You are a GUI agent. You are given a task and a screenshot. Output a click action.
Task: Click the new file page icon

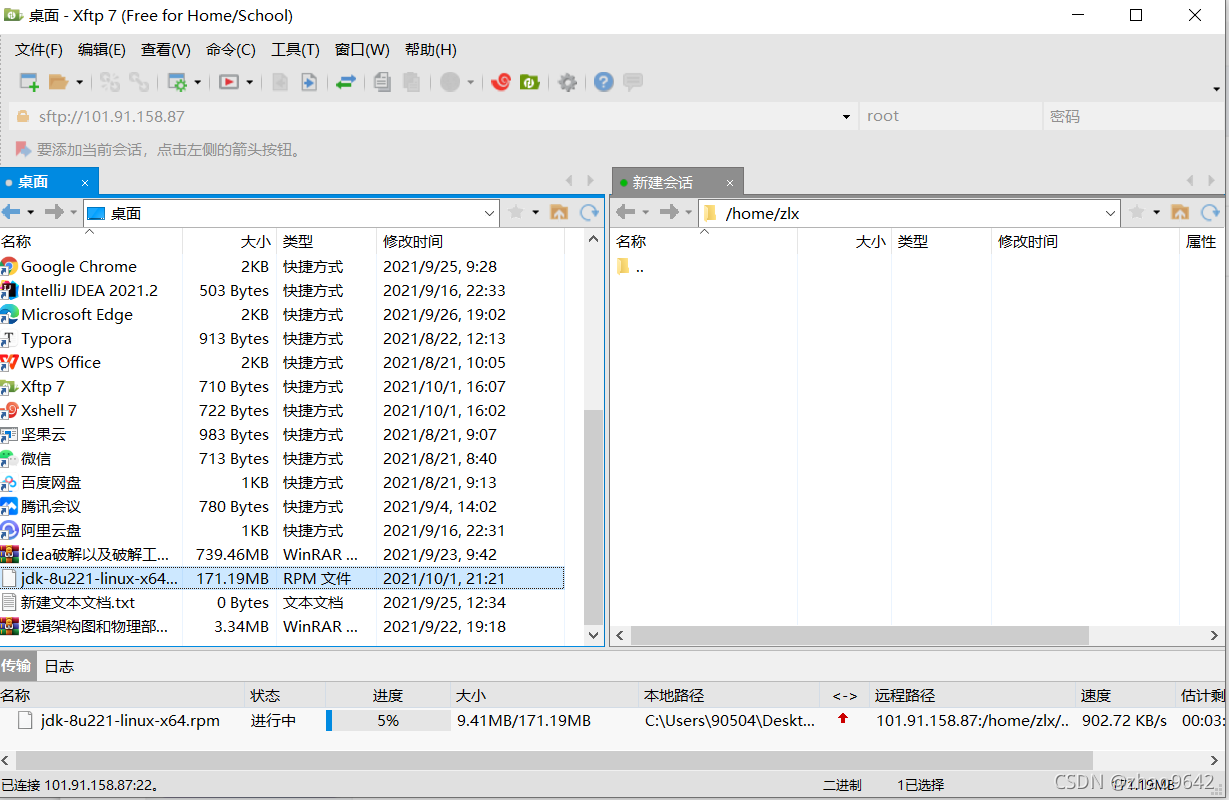point(281,82)
